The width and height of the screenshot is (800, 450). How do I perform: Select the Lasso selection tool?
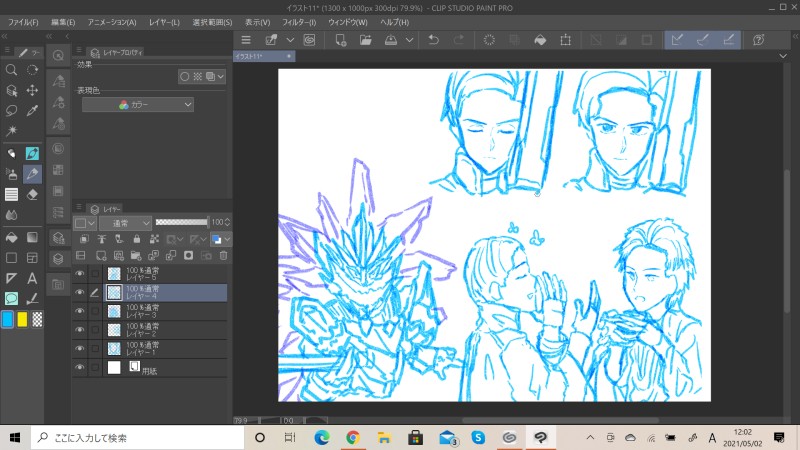point(11,111)
